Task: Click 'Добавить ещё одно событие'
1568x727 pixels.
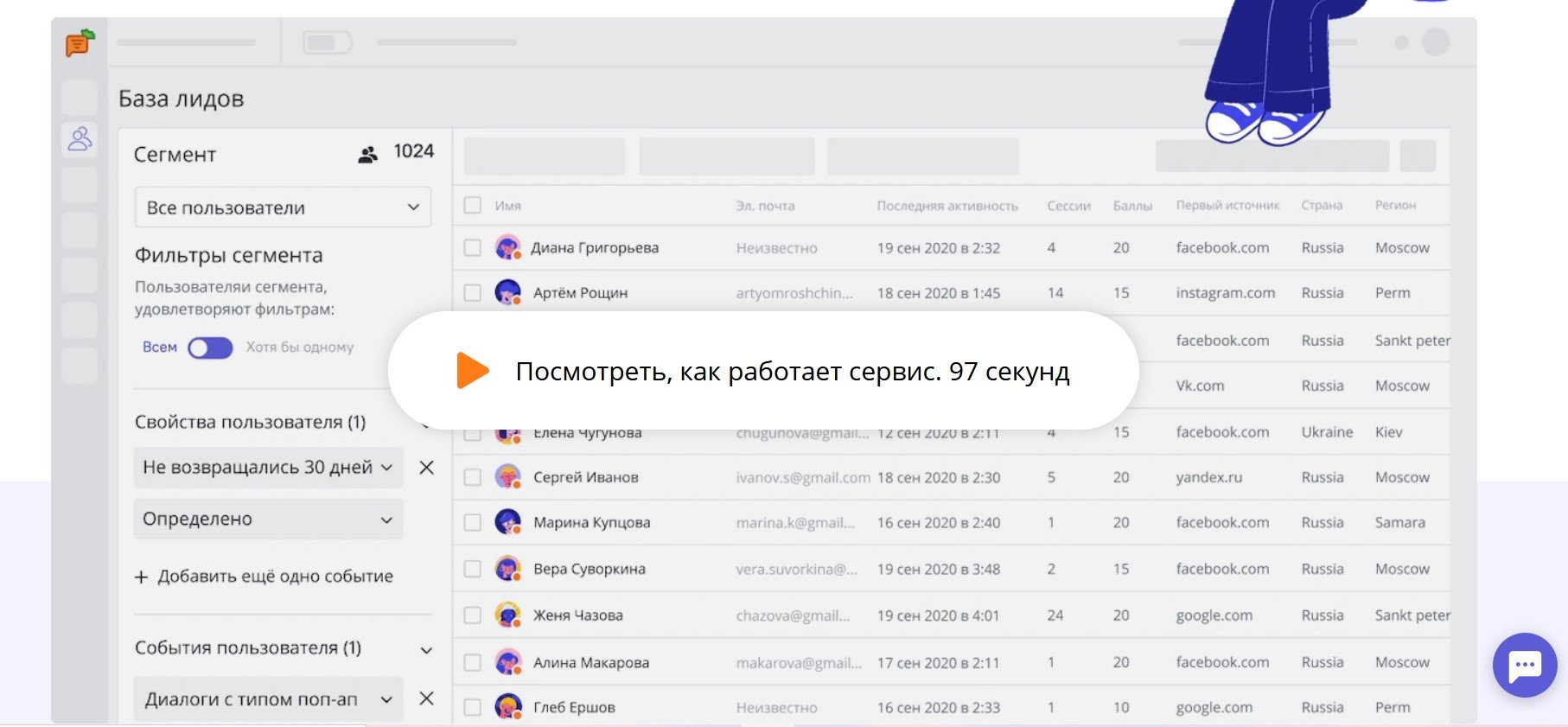Action: coord(265,577)
